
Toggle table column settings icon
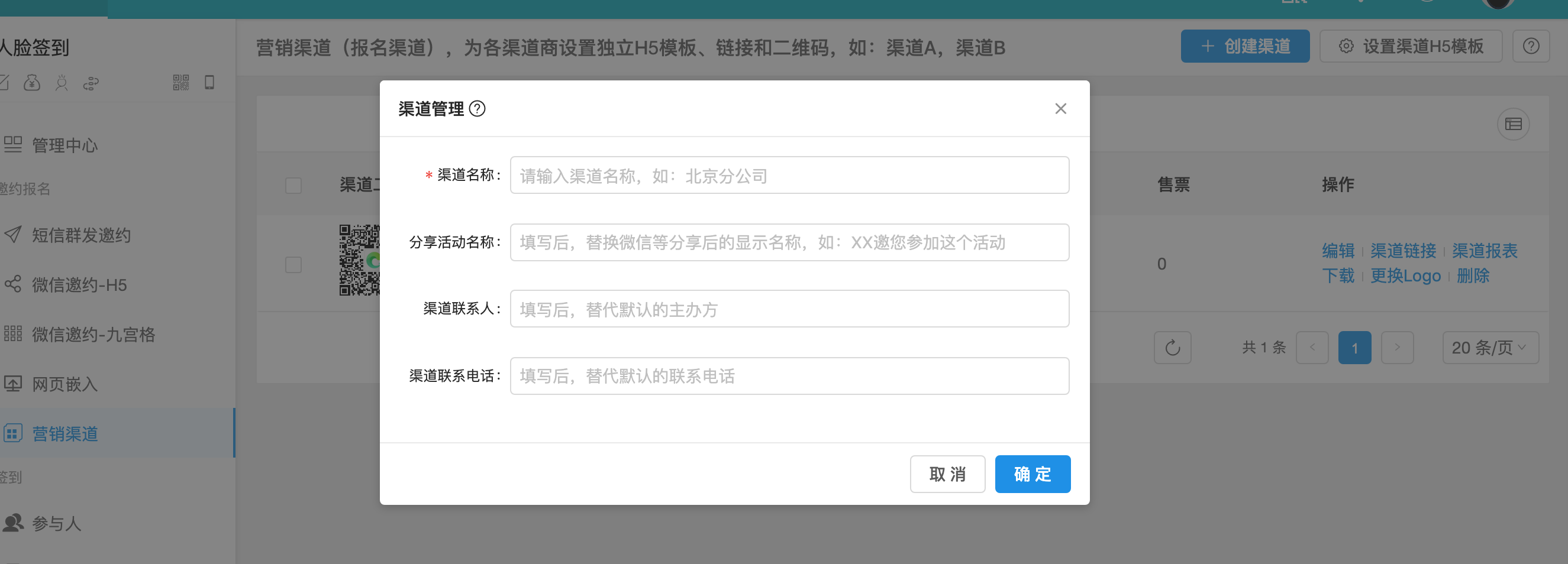(1513, 124)
